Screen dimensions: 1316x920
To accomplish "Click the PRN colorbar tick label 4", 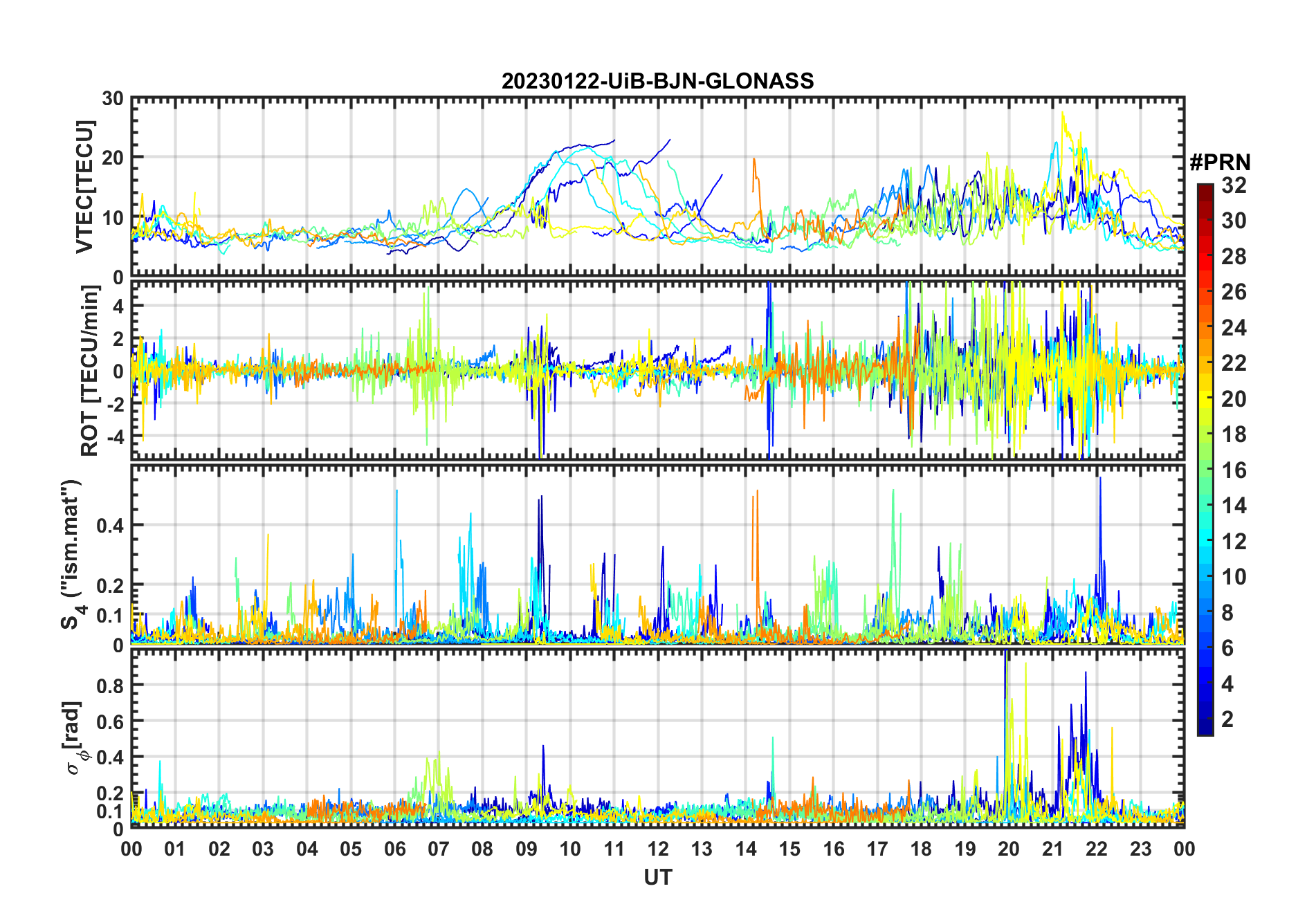I will coord(1228,683).
